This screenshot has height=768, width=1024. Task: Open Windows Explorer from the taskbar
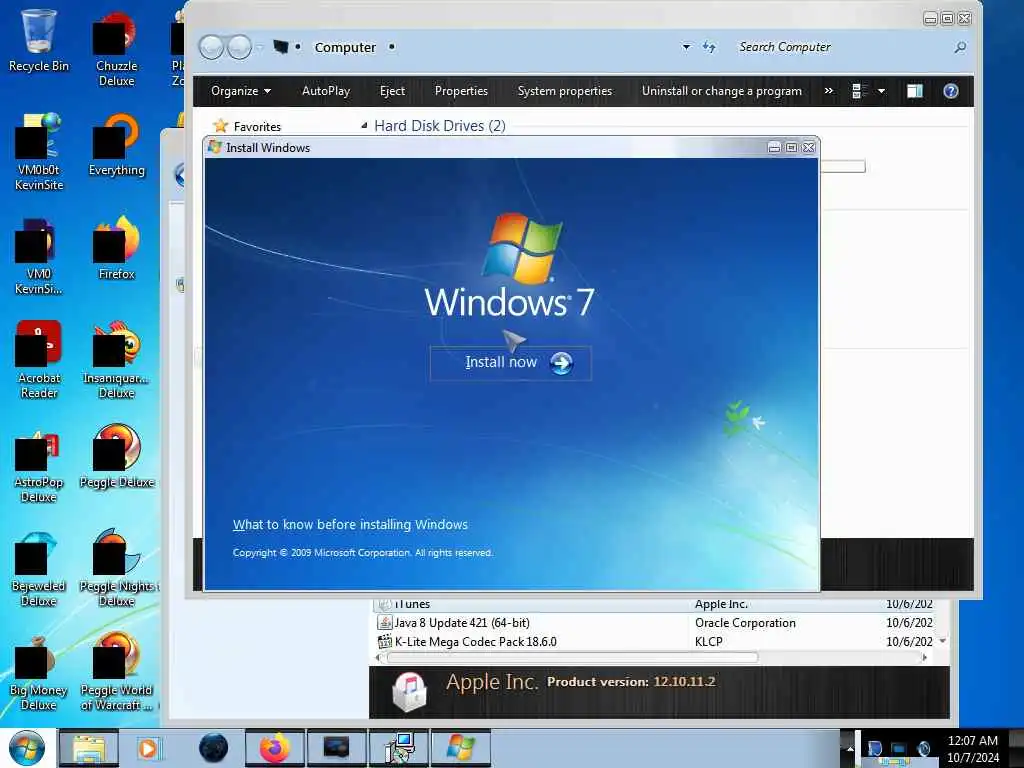tap(89, 748)
